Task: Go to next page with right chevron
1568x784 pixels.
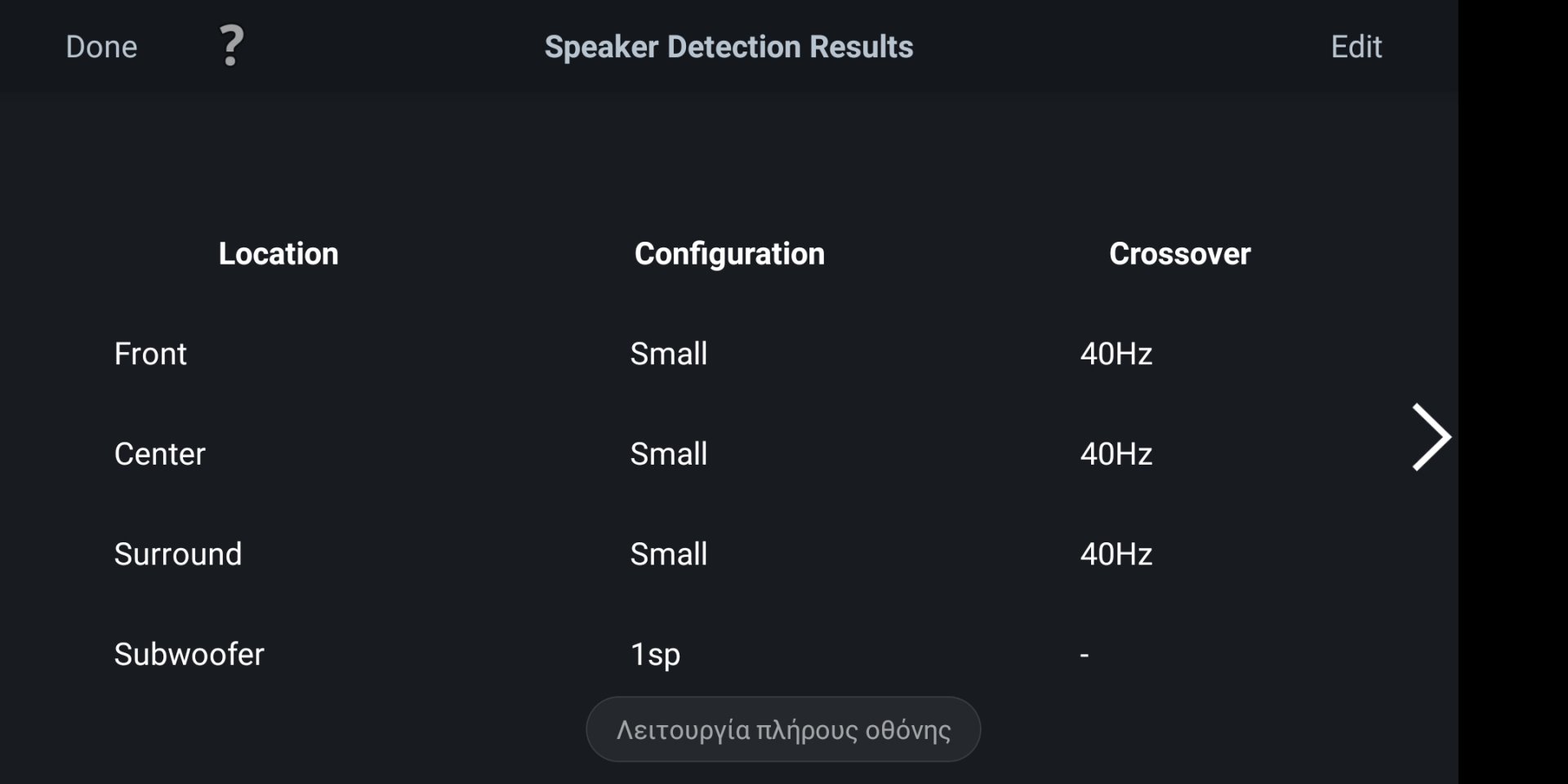Action: pos(1431,437)
